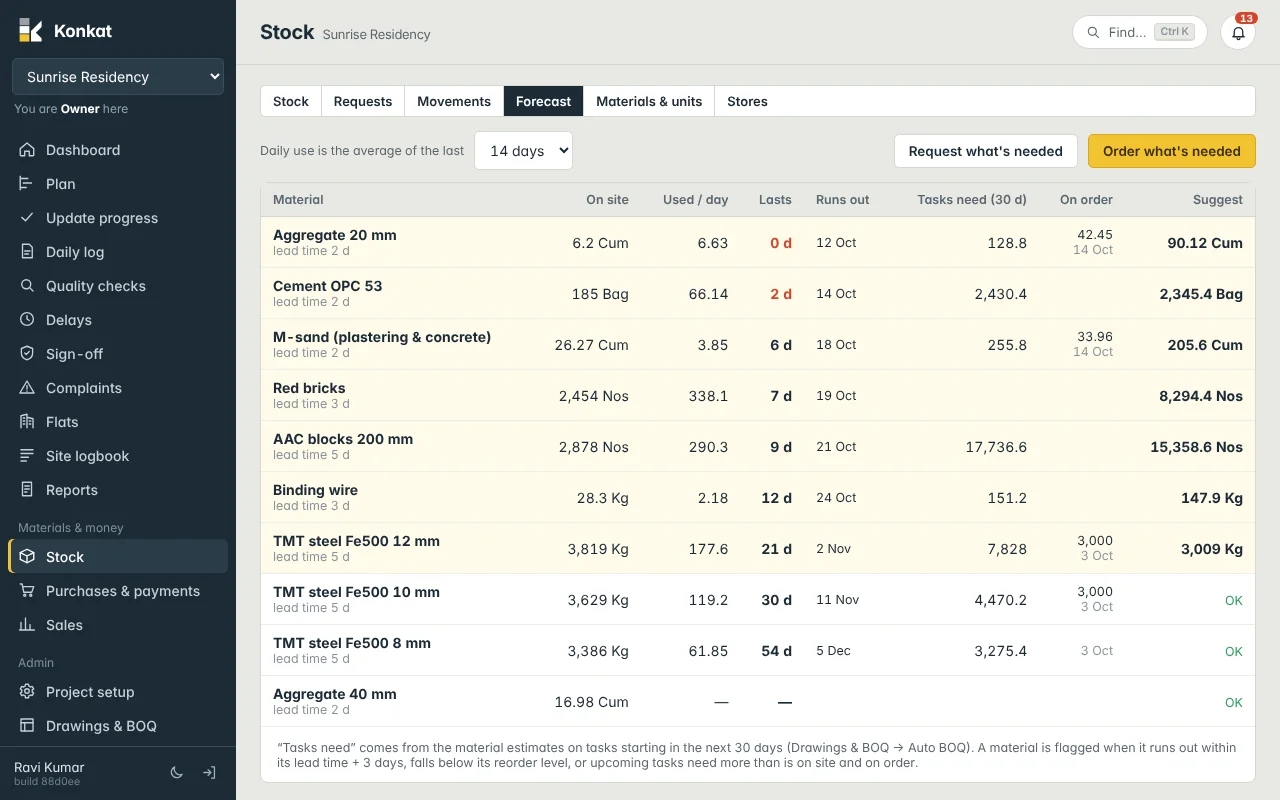Screen dimensions: 1280x800
Task: Click the Reports file icon
Action: 27,490
